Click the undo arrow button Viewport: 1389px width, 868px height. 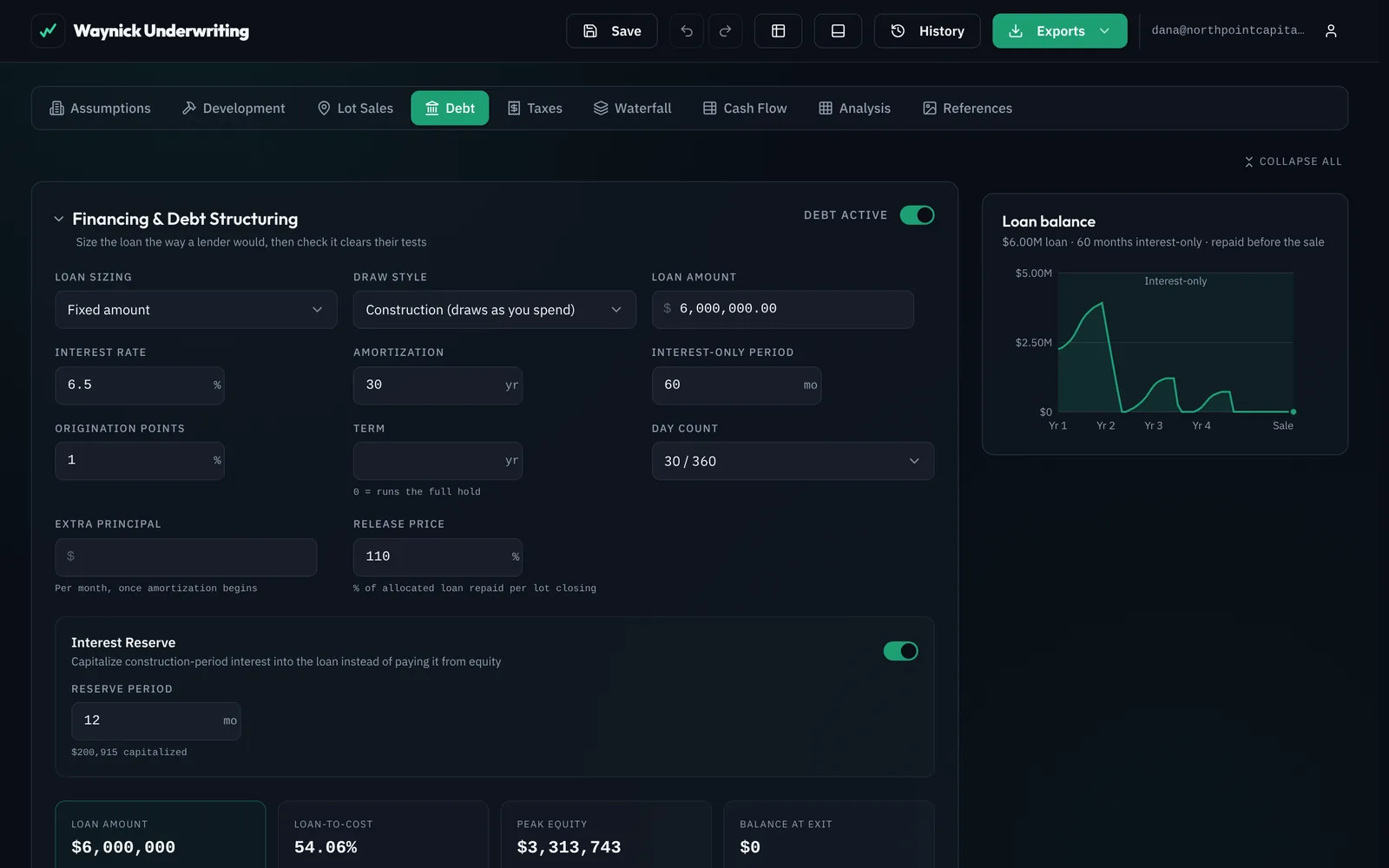coord(687,31)
